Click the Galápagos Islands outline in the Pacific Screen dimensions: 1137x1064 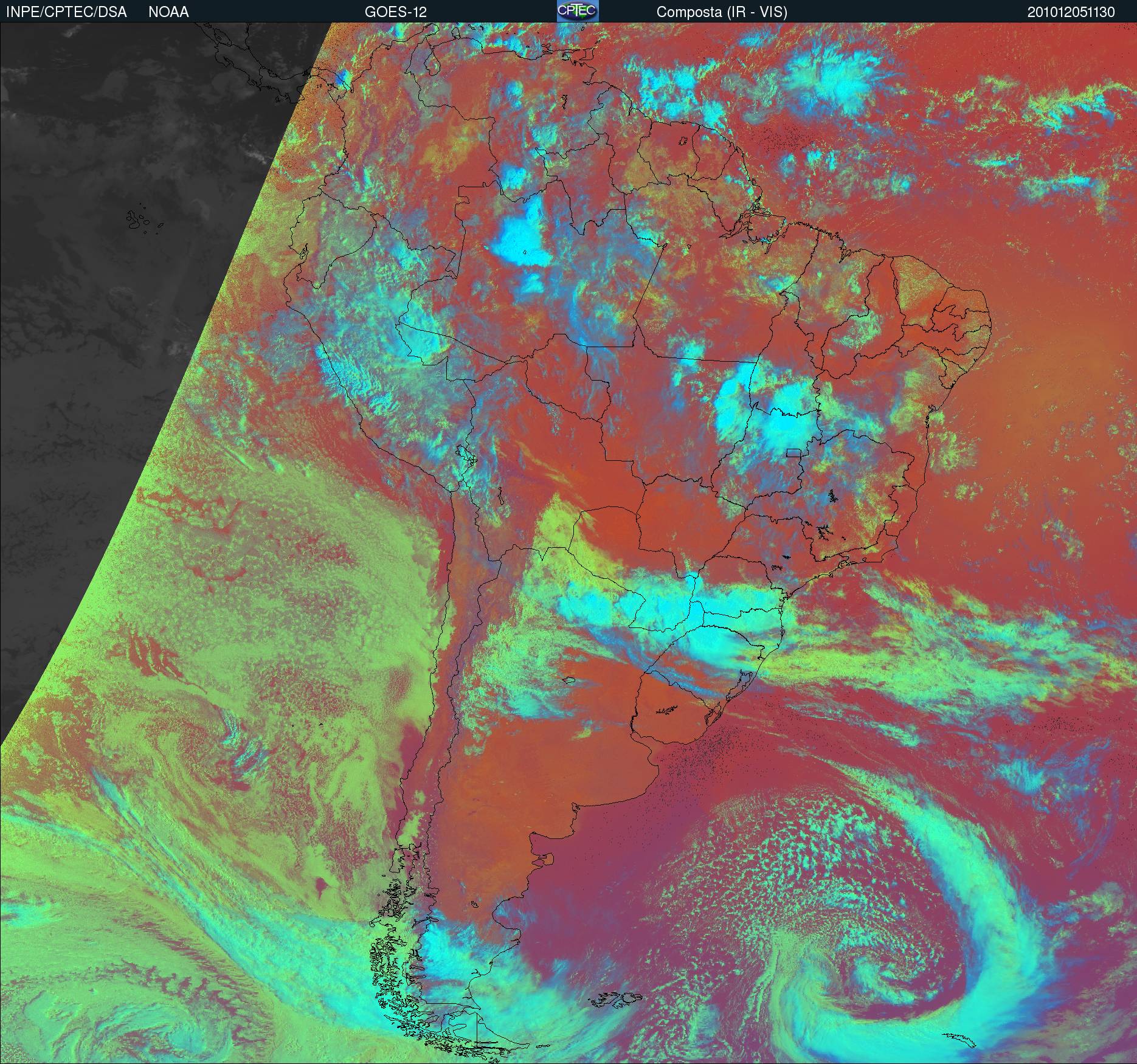click(139, 219)
